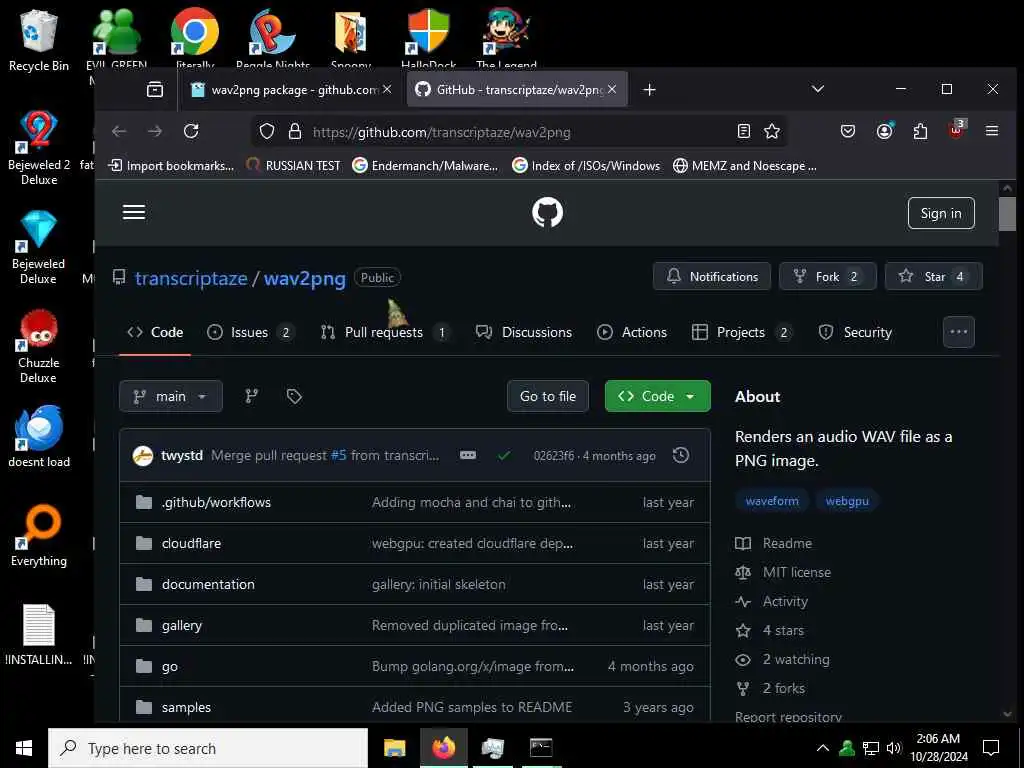The image size is (1024, 768).
Task: Click the page vertical scrollbar thumb
Action: pyautogui.click(x=1007, y=214)
